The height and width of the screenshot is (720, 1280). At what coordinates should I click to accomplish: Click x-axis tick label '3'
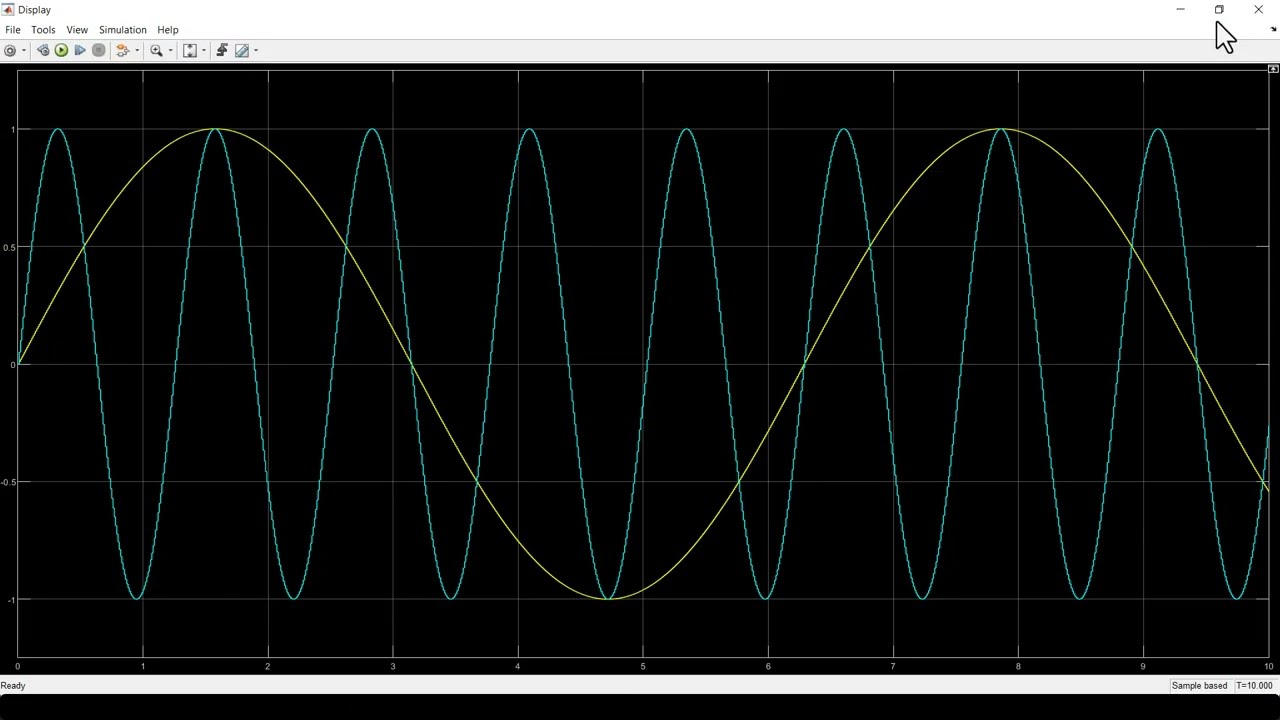[x=393, y=666]
